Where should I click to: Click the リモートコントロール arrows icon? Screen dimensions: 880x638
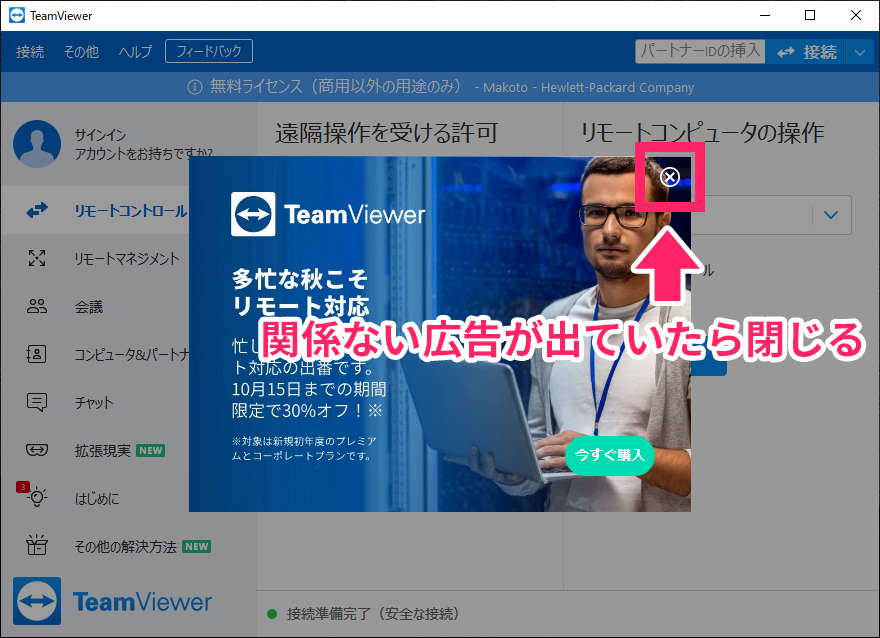click(x=37, y=211)
